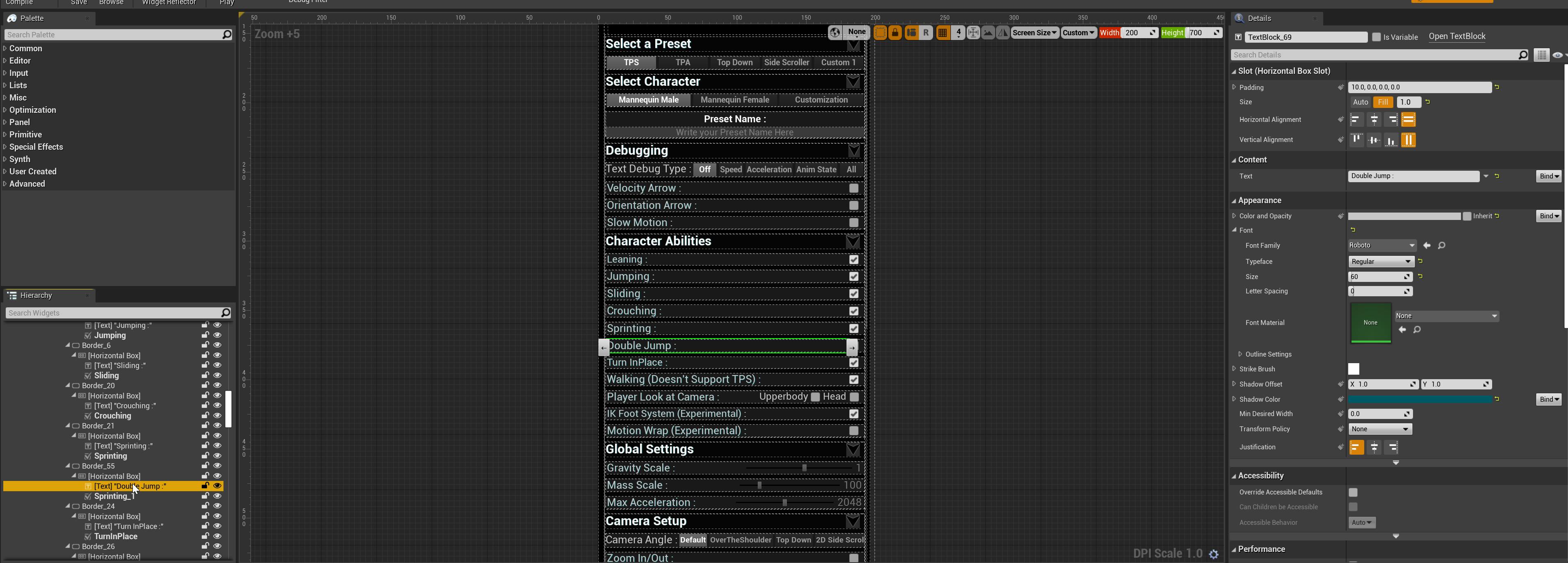Click the R render transform button
1568x563 pixels.
click(x=926, y=33)
